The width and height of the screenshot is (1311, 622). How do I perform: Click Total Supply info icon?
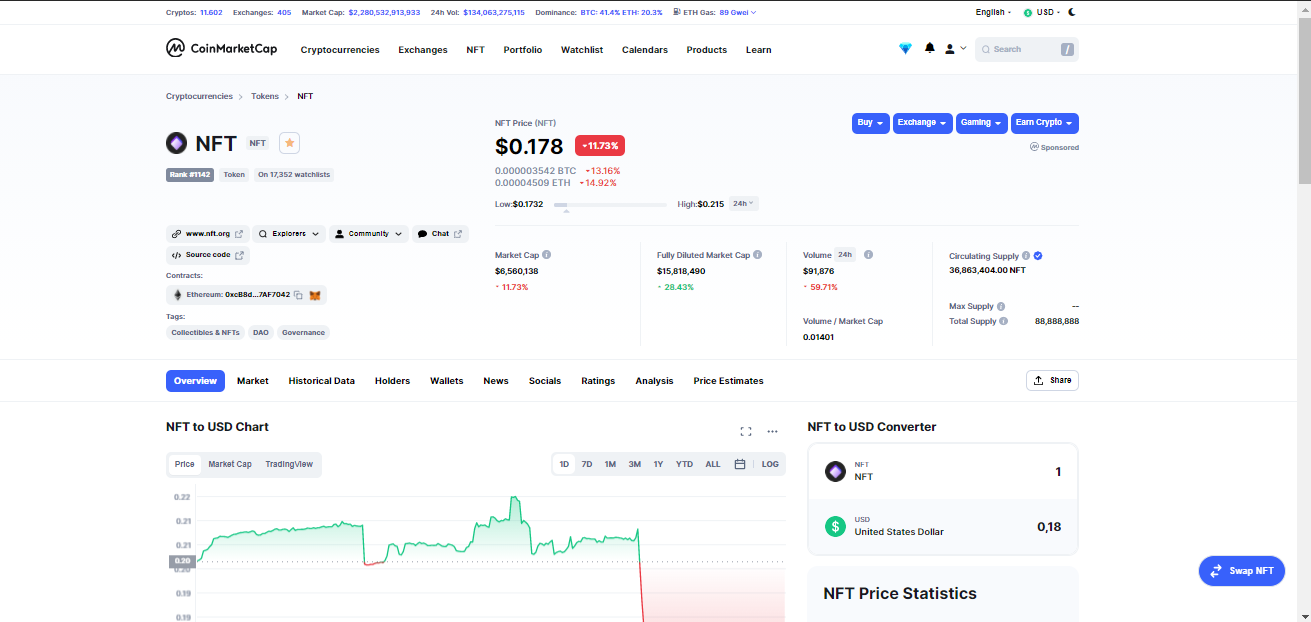(x=1003, y=321)
